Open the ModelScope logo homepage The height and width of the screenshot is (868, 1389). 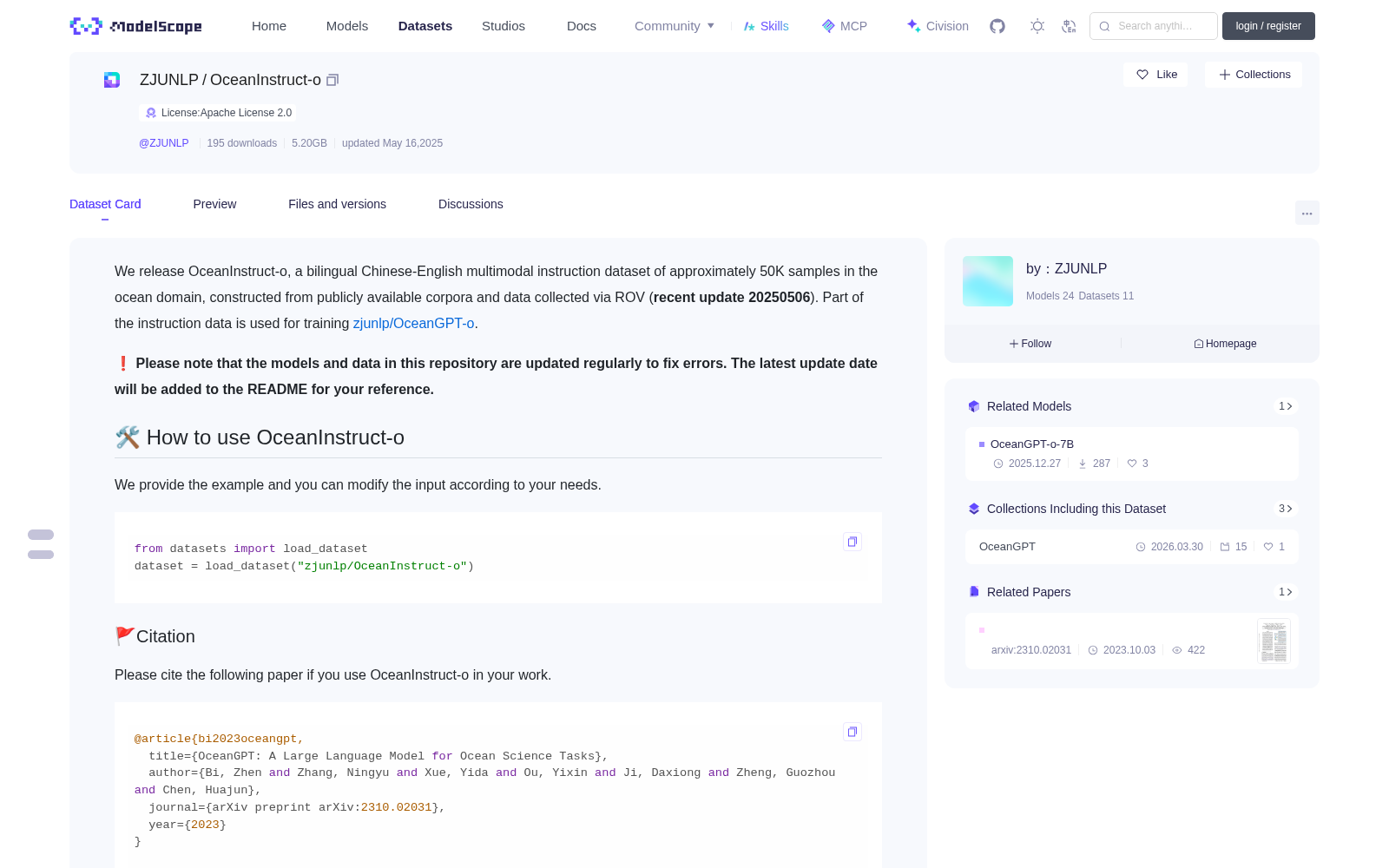[x=135, y=26]
